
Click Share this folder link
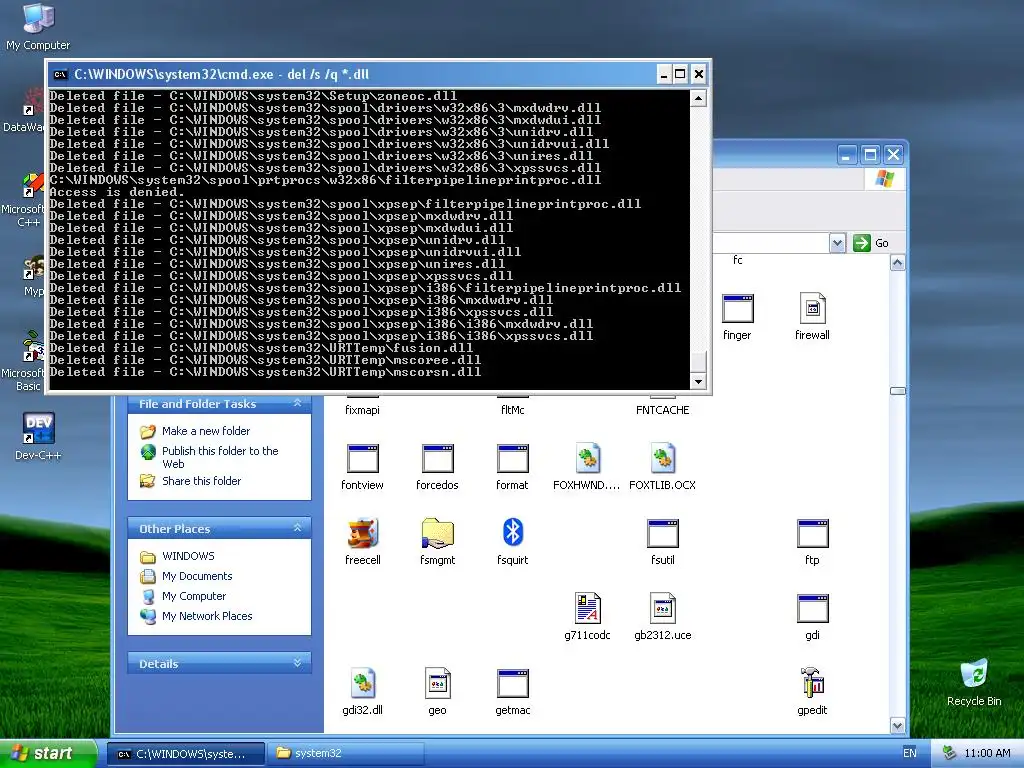201,481
